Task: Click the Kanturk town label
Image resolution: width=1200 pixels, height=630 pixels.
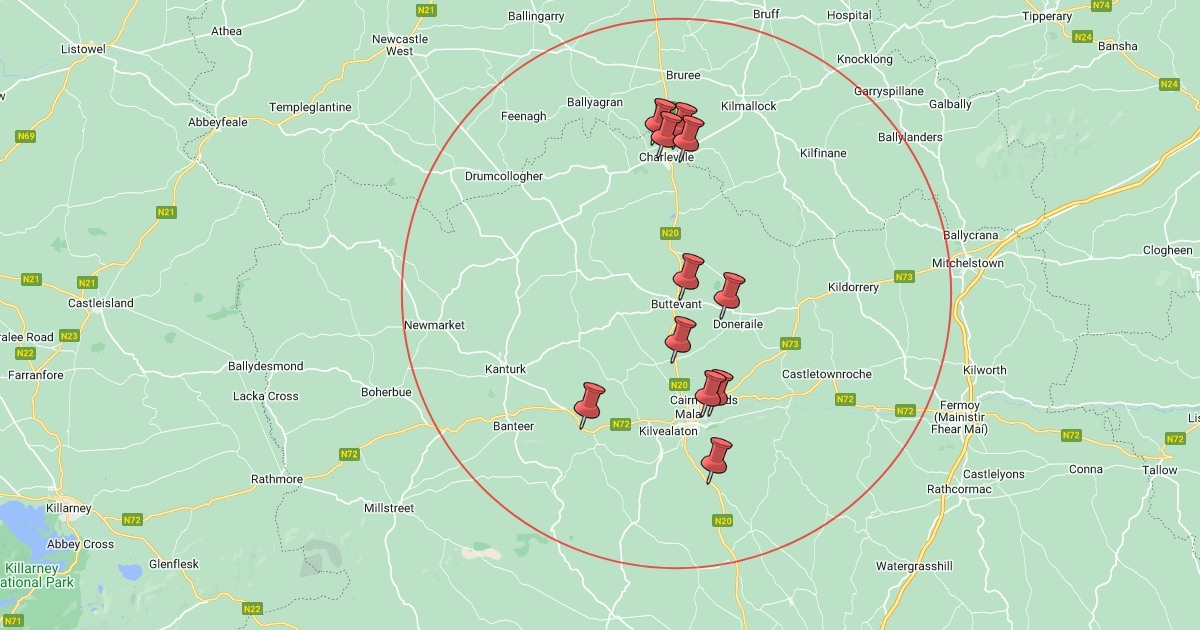Action: [505, 369]
